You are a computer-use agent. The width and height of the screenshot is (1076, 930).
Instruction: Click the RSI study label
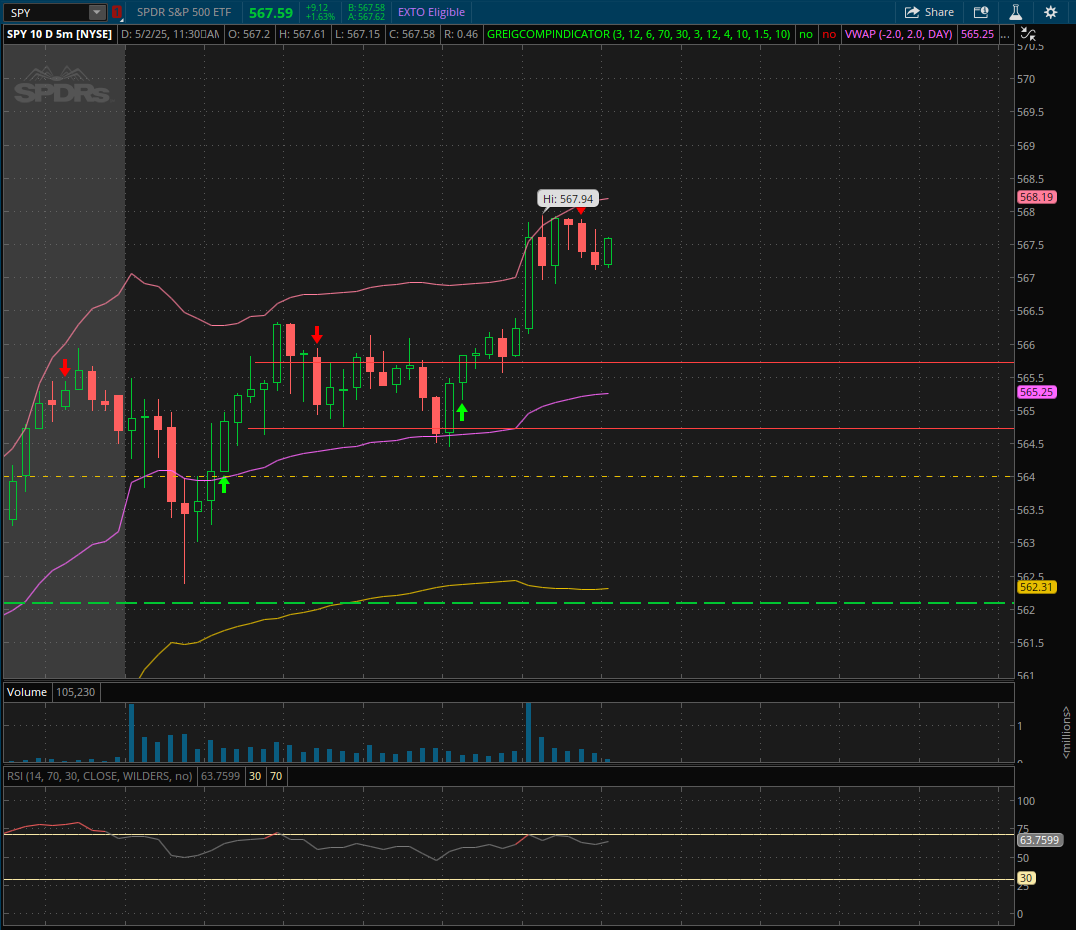(x=100, y=776)
